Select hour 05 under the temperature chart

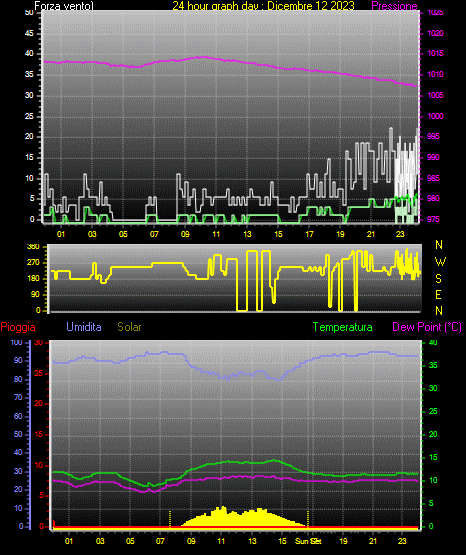[130, 541]
